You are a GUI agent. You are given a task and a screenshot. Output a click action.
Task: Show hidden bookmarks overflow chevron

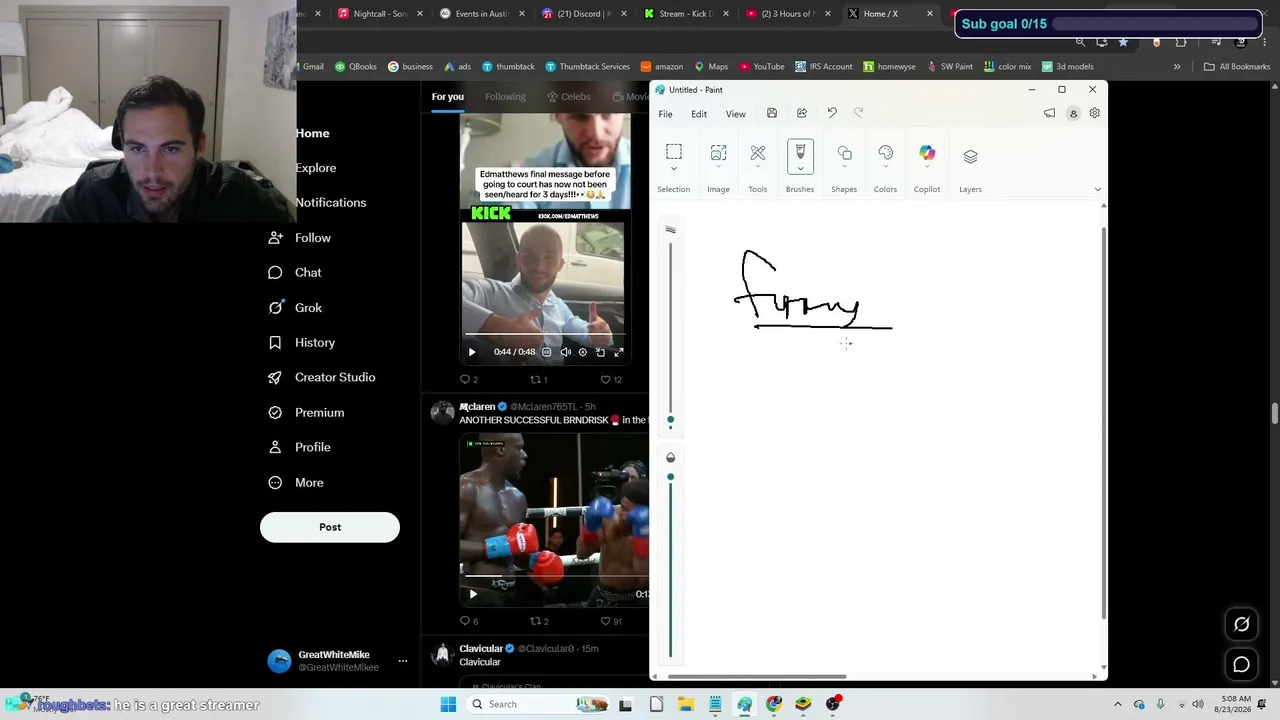[x=1177, y=67]
